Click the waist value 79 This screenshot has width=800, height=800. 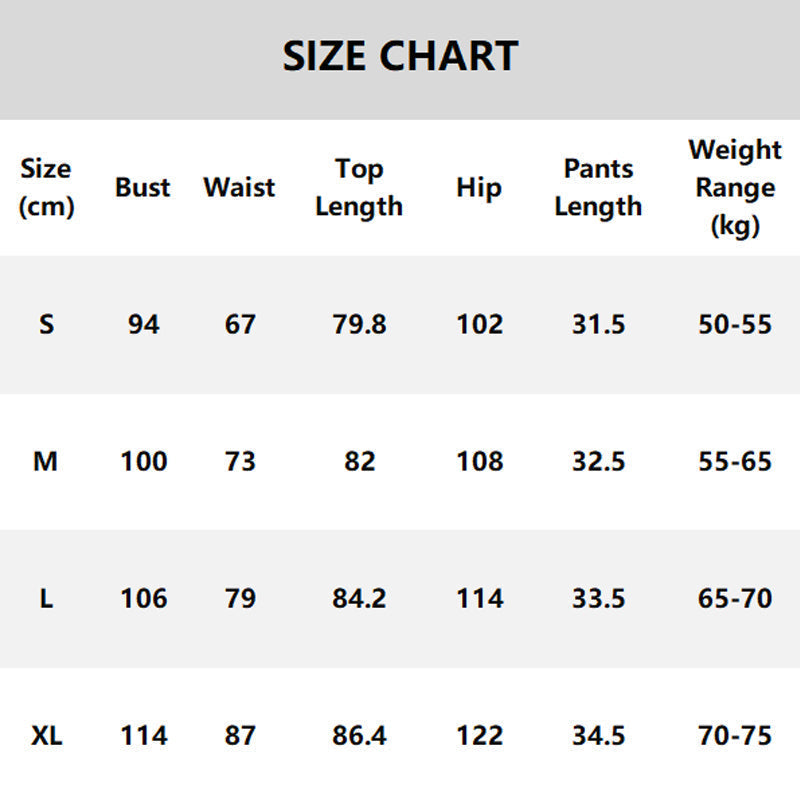tap(239, 598)
